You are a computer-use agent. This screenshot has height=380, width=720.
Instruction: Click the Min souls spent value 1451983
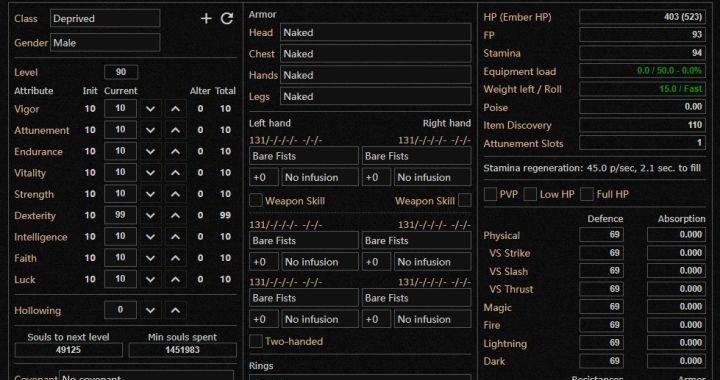click(x=183, y=350)
